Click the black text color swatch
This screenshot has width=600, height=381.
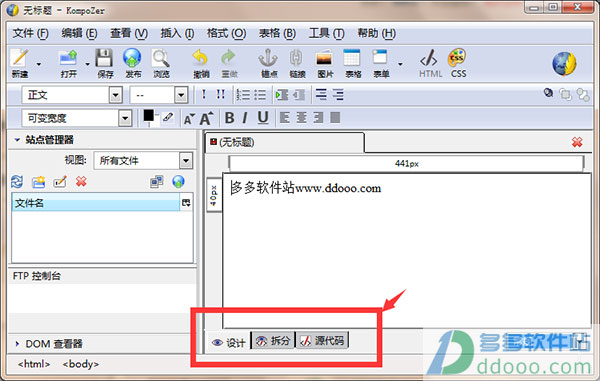pos(148,115)
